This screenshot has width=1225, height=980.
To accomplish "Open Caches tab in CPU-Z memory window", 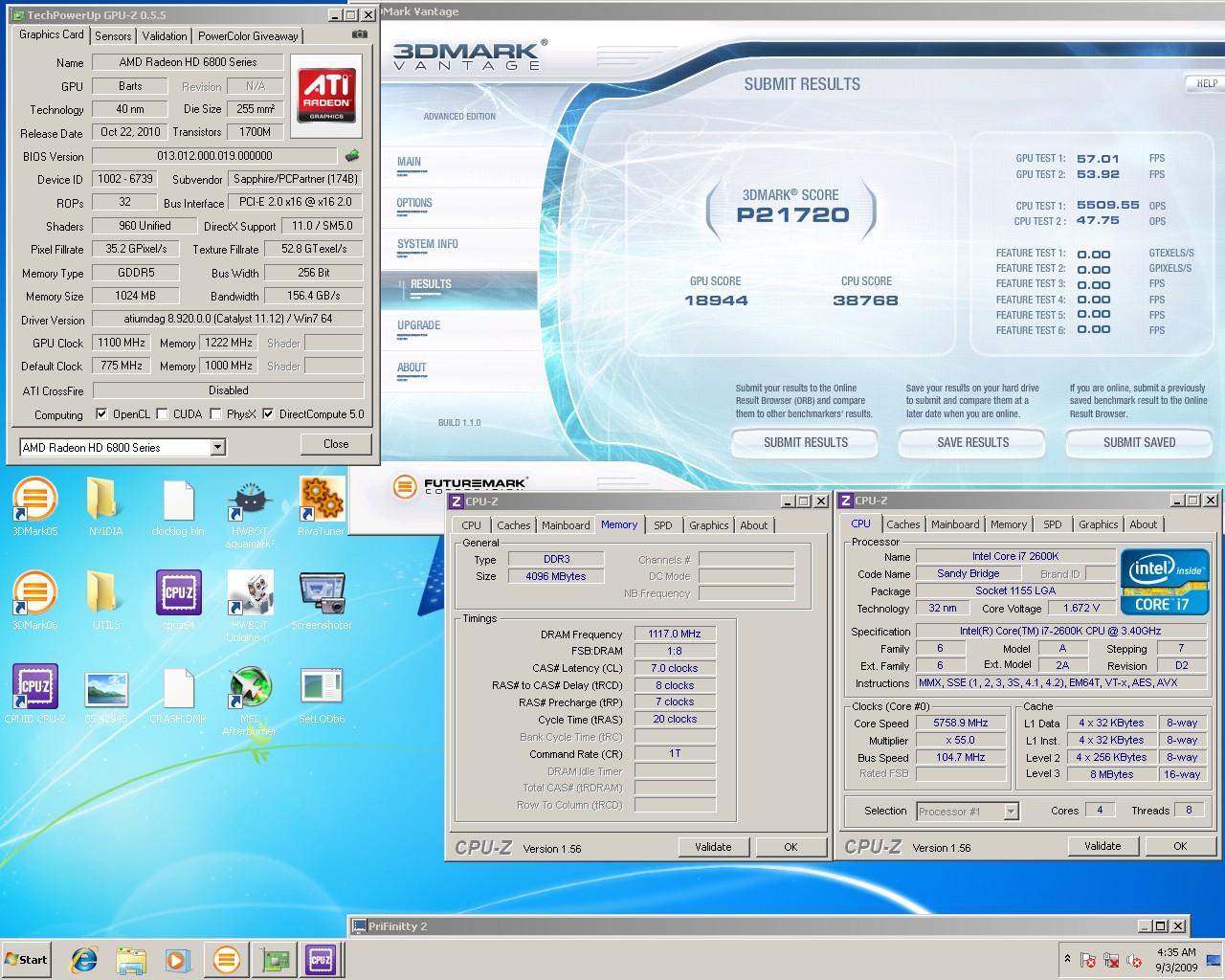I will click(x=513, y=524).
